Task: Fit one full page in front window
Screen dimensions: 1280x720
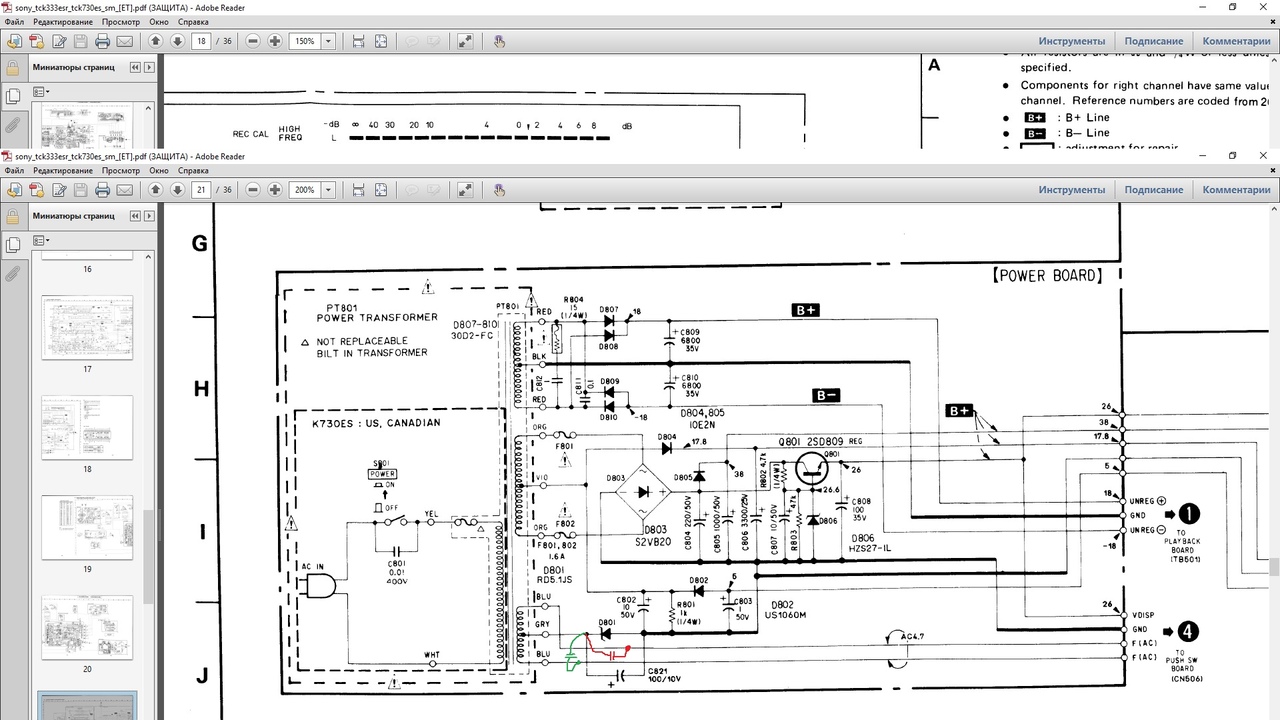Action: pyautogui.click(x=381, y=189)
